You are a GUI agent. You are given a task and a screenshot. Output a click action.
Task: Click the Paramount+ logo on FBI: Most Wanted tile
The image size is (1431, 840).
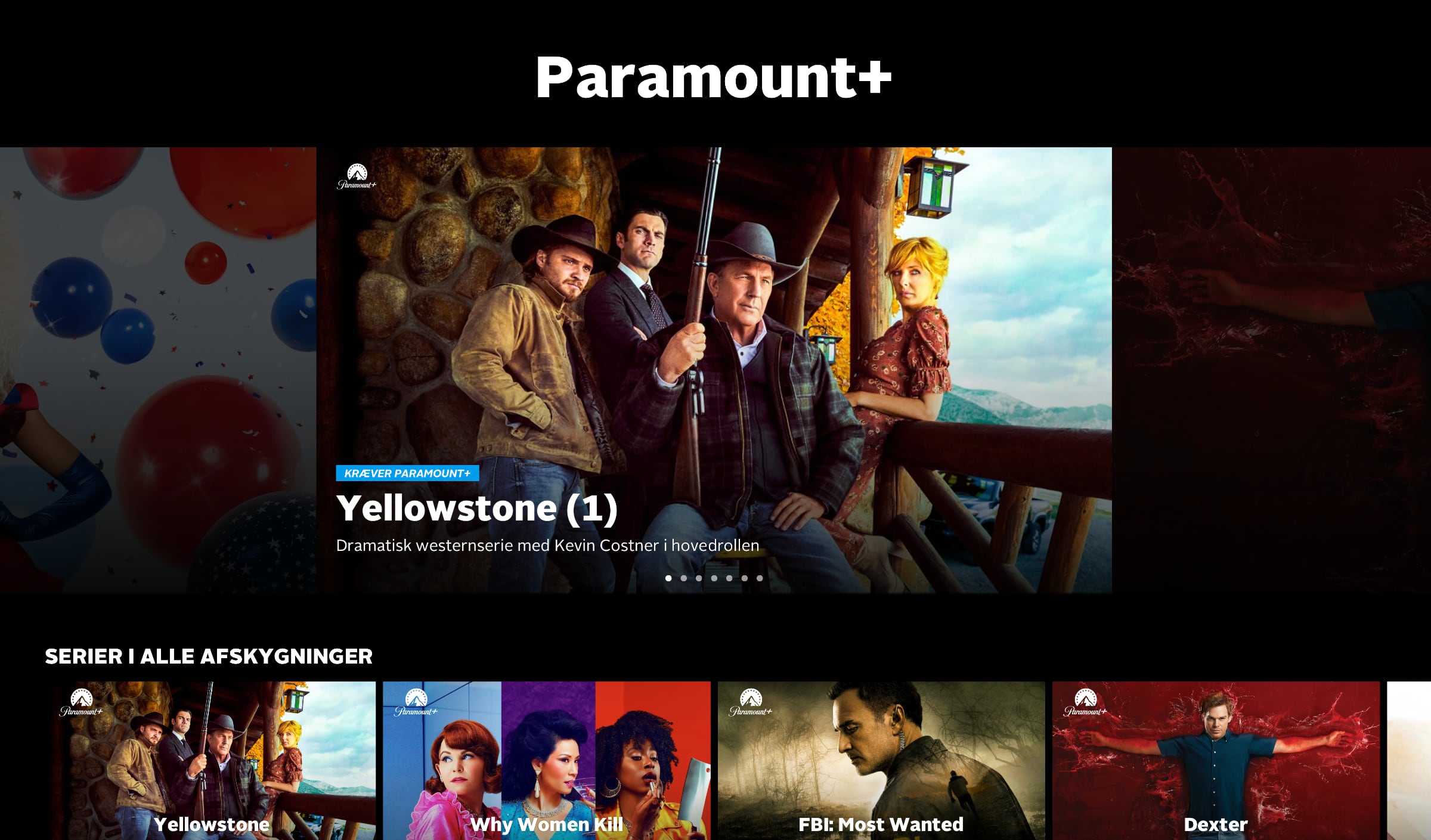750,702
